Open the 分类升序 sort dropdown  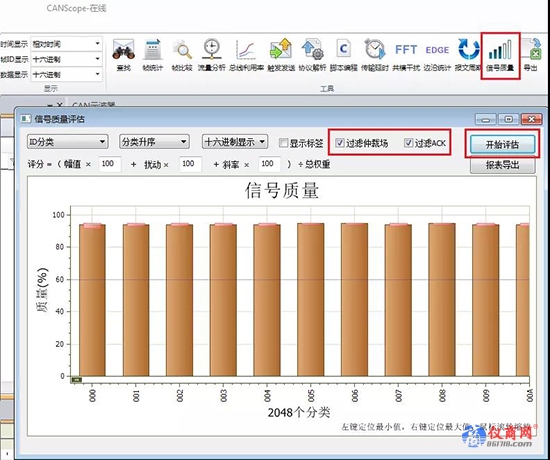click(x=154, y=142)
